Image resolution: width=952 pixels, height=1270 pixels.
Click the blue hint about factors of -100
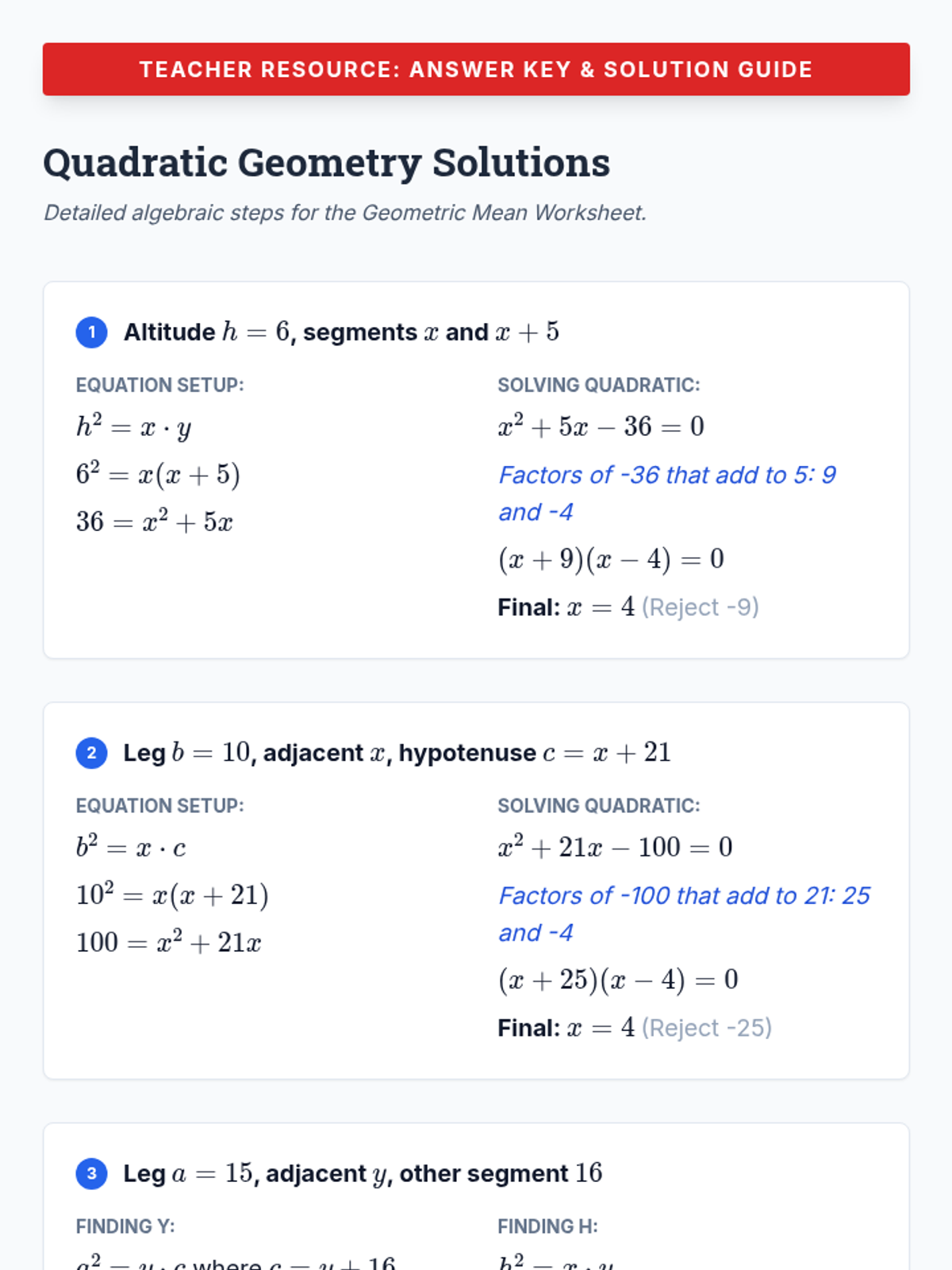(x=684, y=914)
